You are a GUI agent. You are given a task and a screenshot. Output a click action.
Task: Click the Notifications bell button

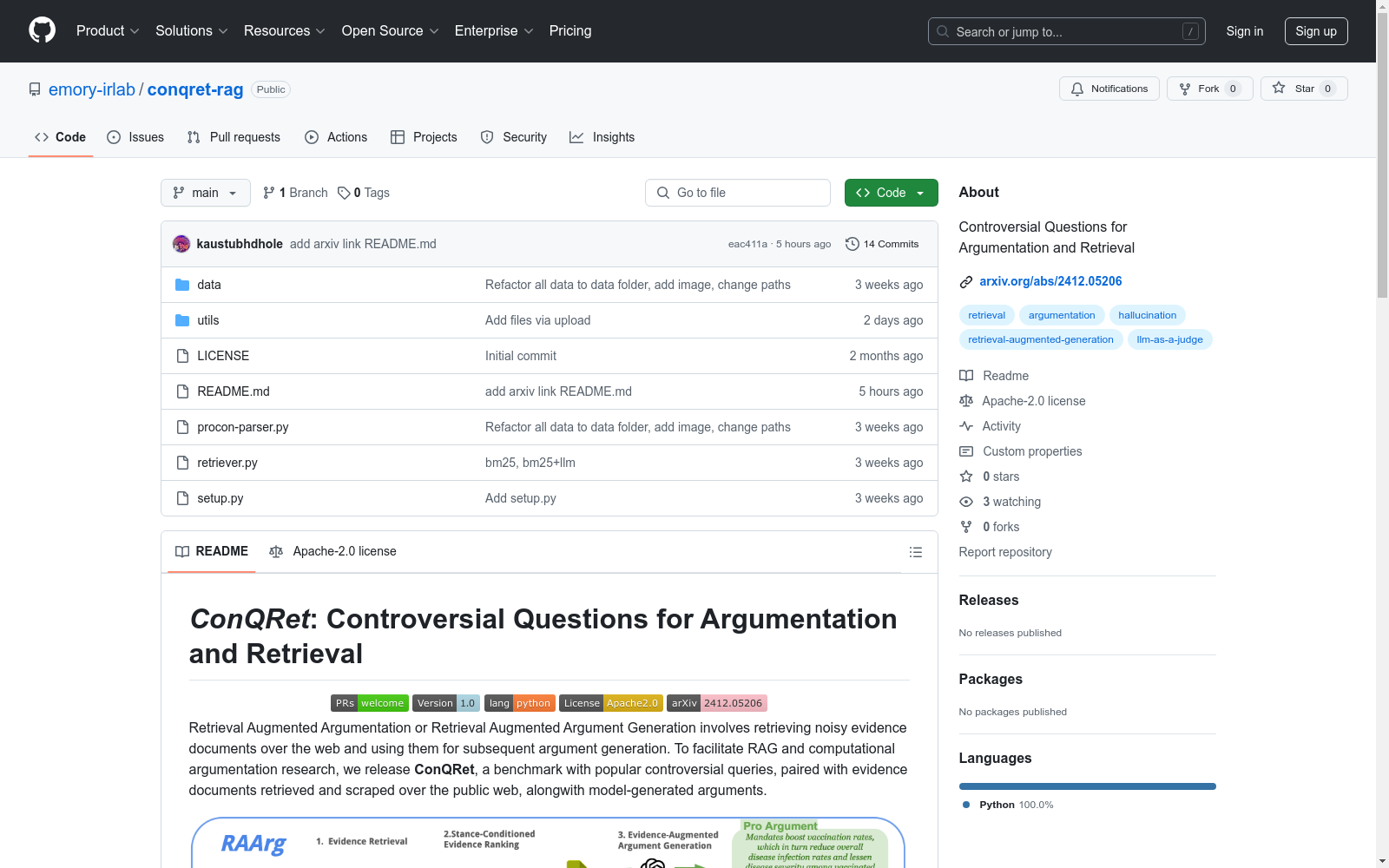pyautogui.click(x=1109, y=89)
